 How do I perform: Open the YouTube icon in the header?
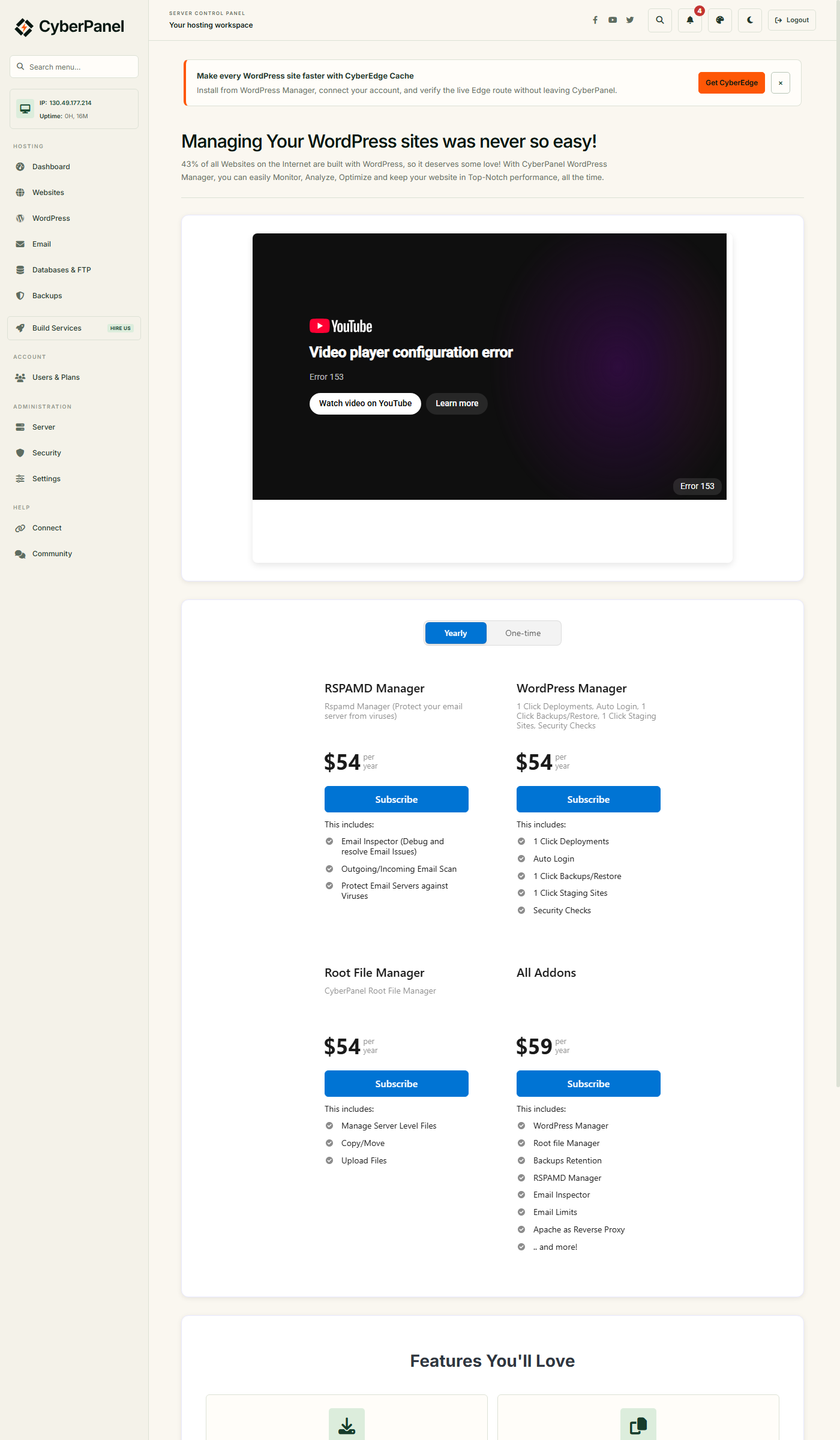pyautogui.click(x=613, y=20)
